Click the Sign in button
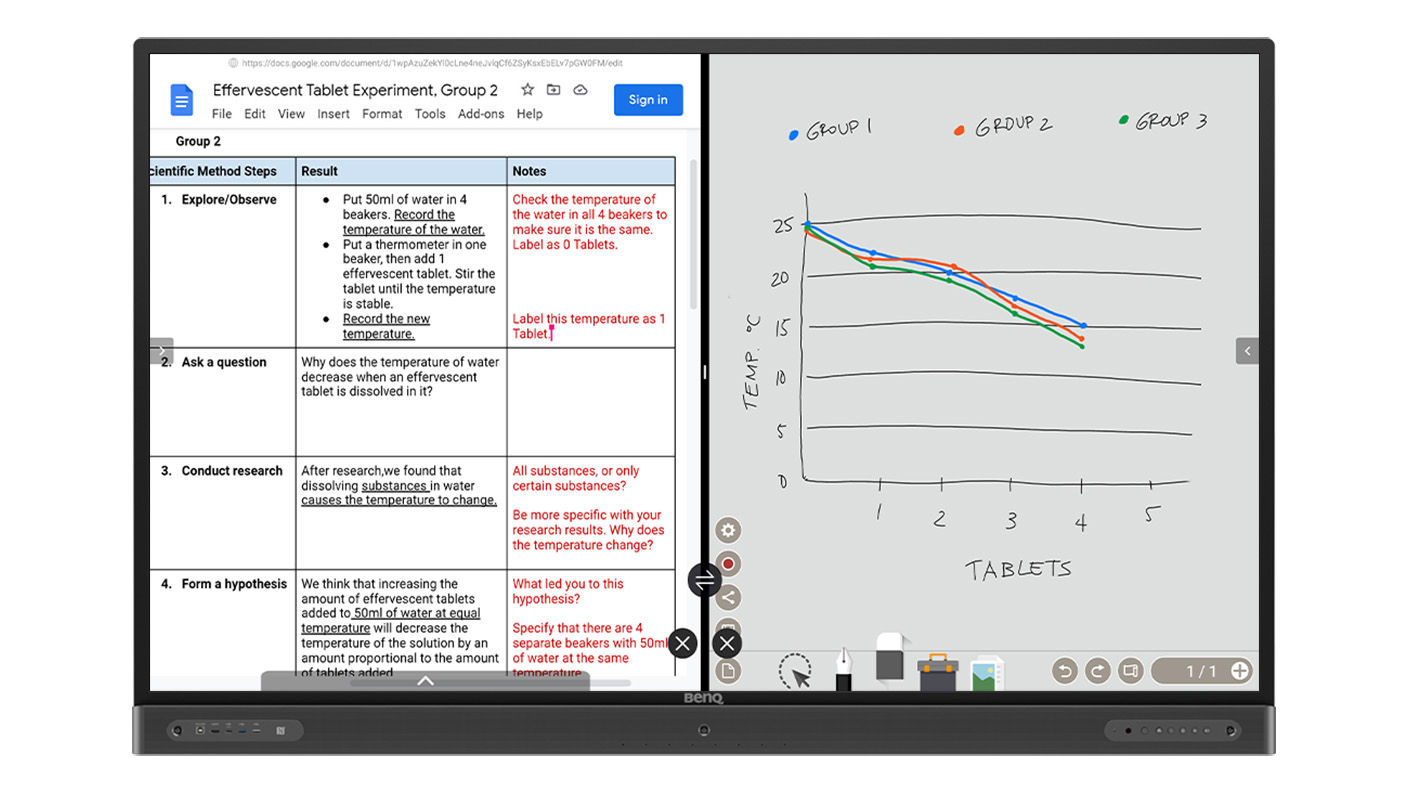Screen dimensions: 1408x792 648,100
